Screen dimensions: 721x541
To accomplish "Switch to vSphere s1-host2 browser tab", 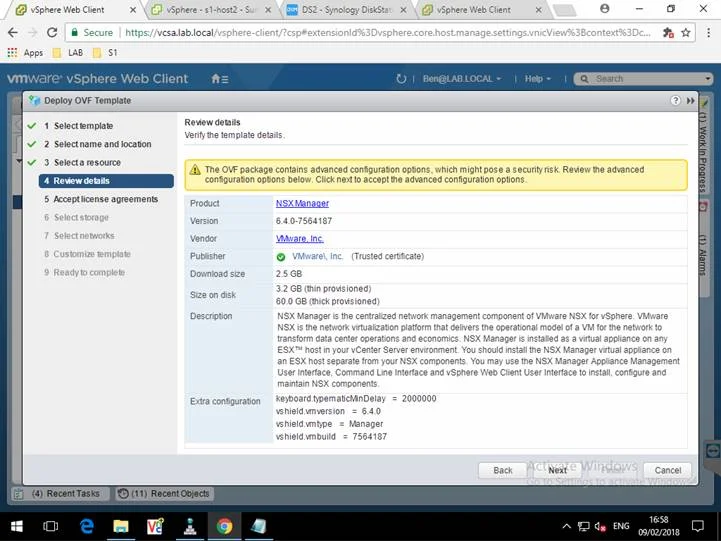I will tap(211, 9).
